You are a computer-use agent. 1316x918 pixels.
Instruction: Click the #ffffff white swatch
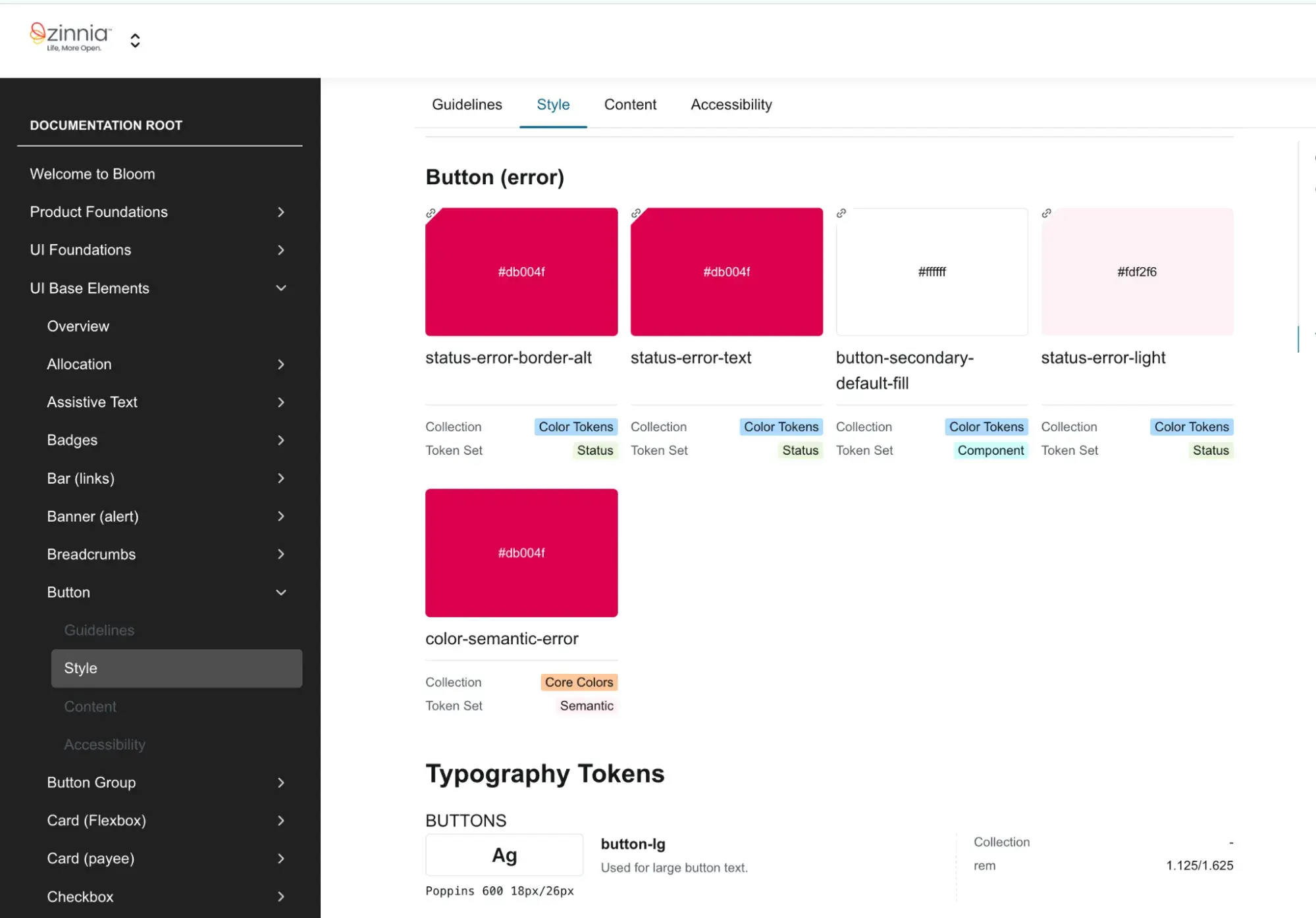point(932,272)
